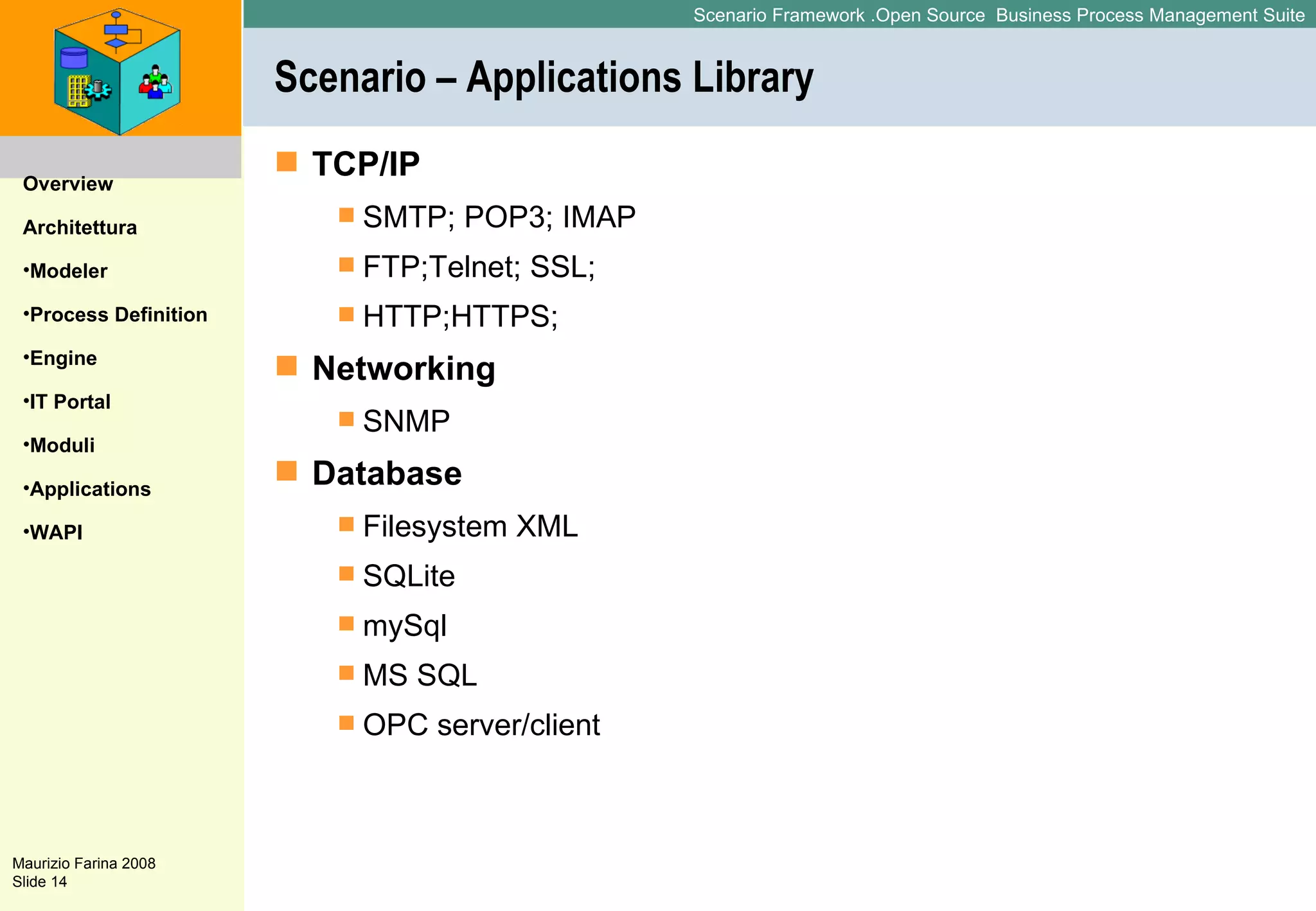
Task: Click the 'Database' heading
Action: (387, 473)
